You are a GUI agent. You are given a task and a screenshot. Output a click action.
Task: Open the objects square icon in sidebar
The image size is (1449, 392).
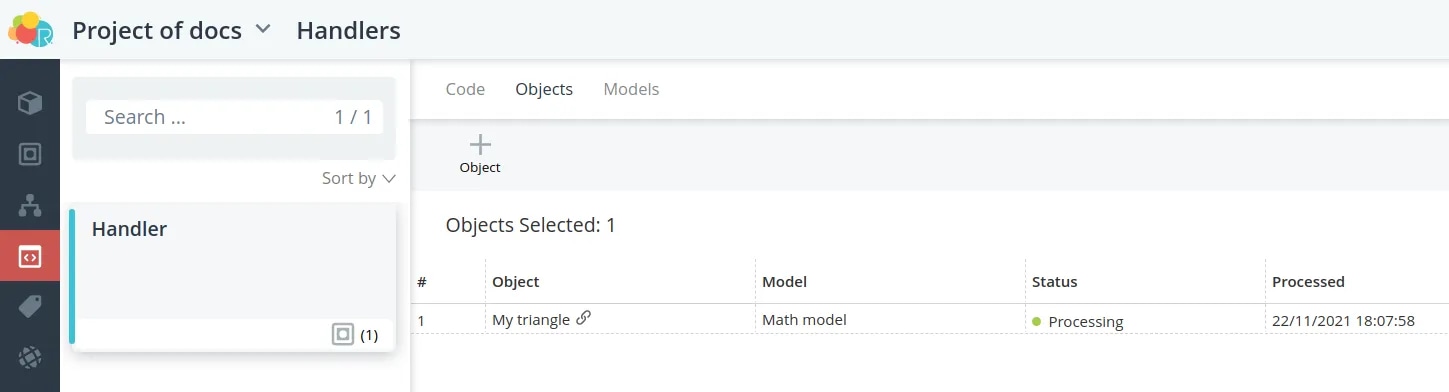click(x=30, y=154)
